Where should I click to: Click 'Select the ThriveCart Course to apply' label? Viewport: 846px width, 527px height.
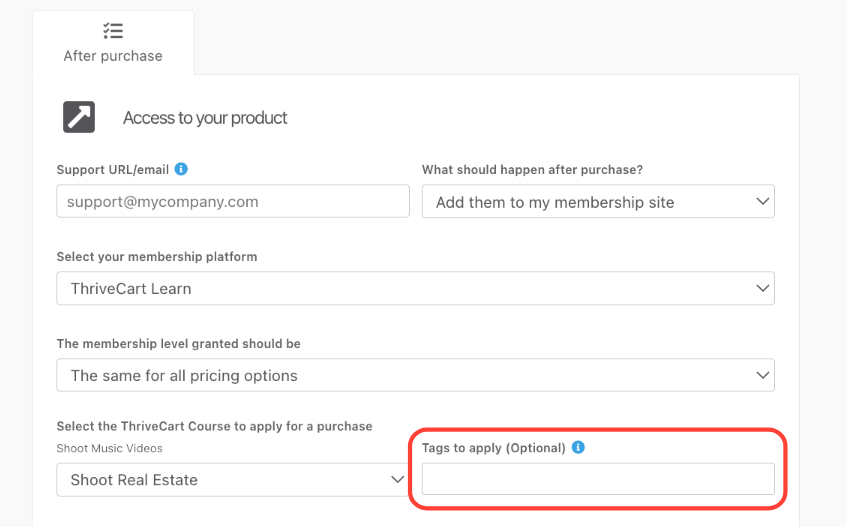(214, 426)
